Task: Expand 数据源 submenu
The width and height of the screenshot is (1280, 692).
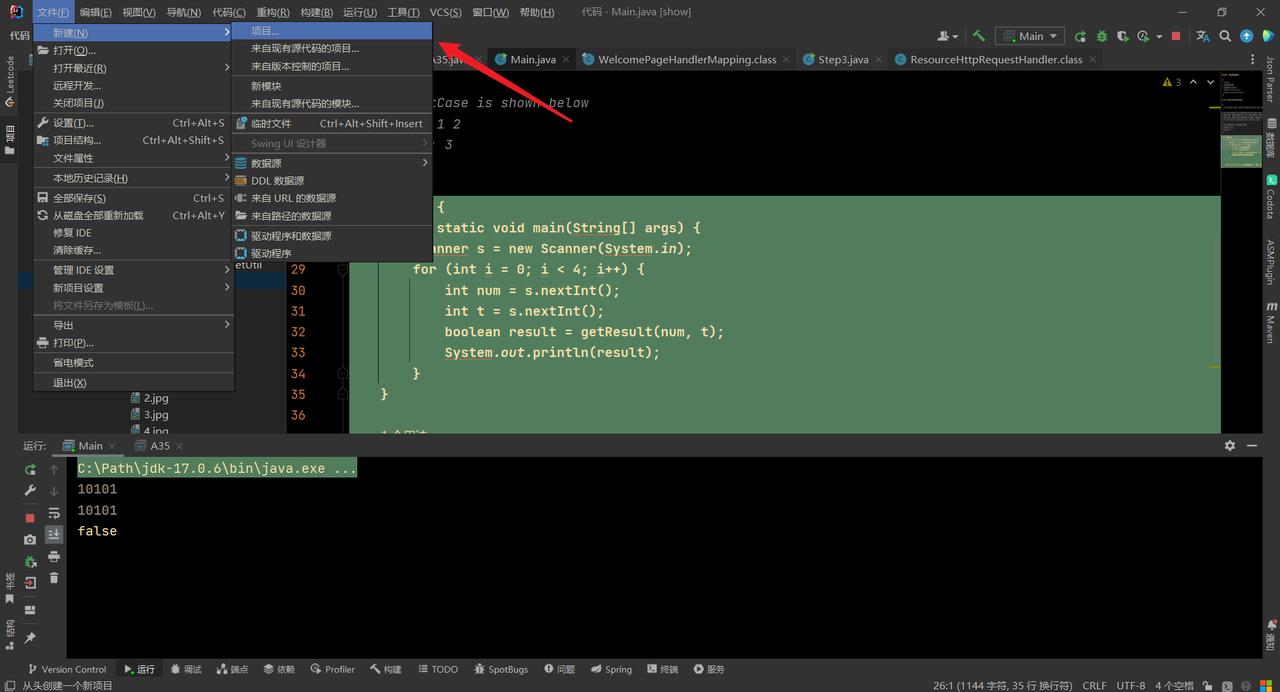Action: [332, 163]
